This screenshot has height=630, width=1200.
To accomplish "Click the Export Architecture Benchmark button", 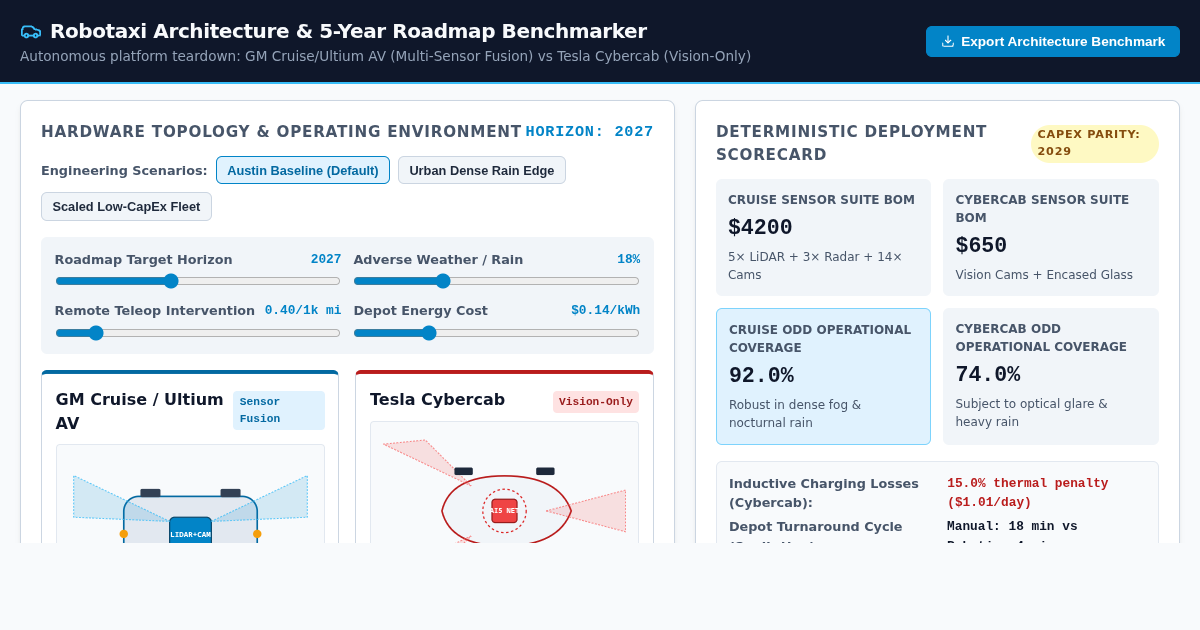I will [1053, 41].
